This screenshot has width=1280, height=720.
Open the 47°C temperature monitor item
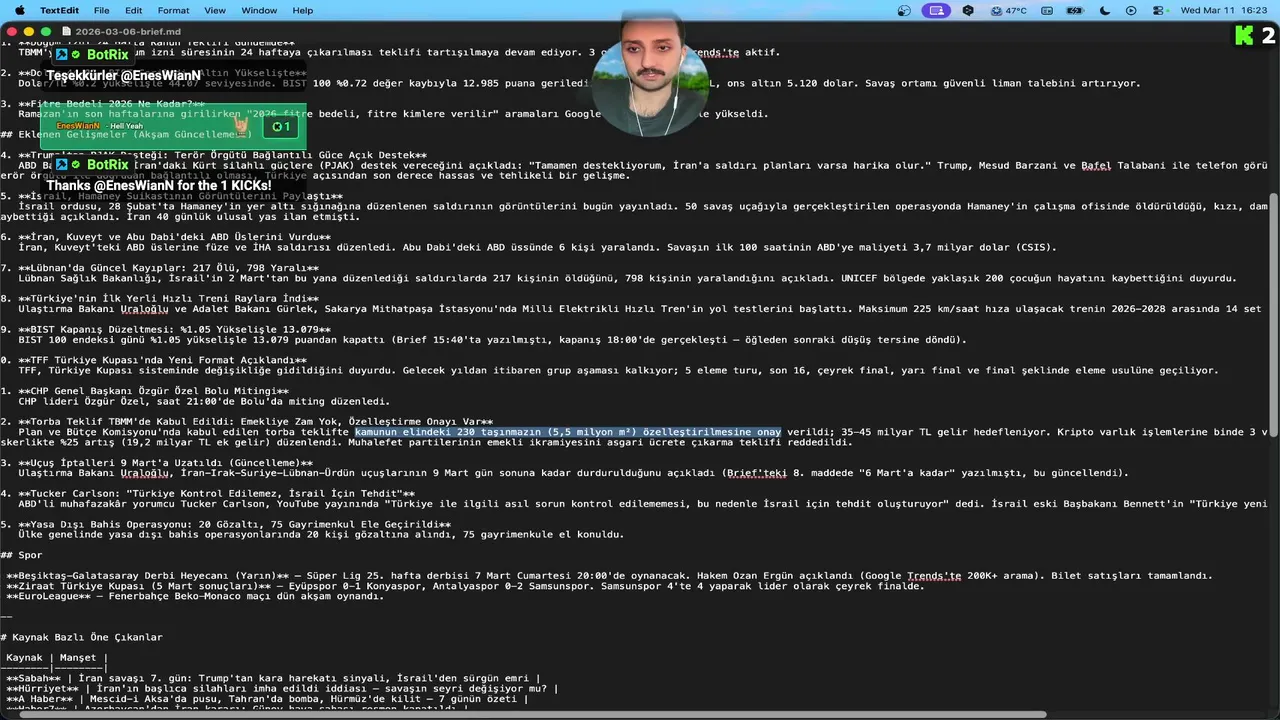point(1009,10)
